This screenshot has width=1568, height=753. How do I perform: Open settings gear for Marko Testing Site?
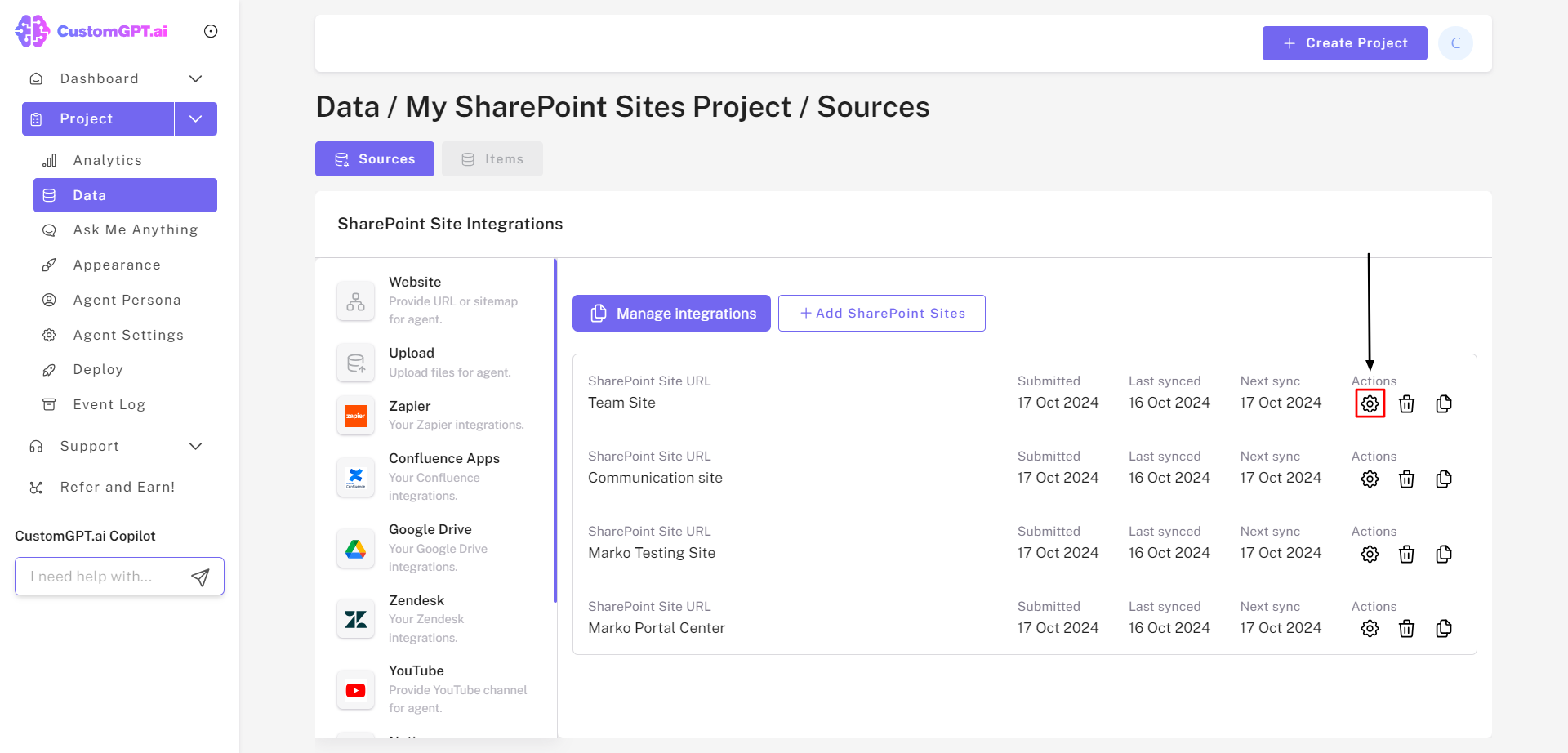pyautogui.click(x=1370, y=554)
